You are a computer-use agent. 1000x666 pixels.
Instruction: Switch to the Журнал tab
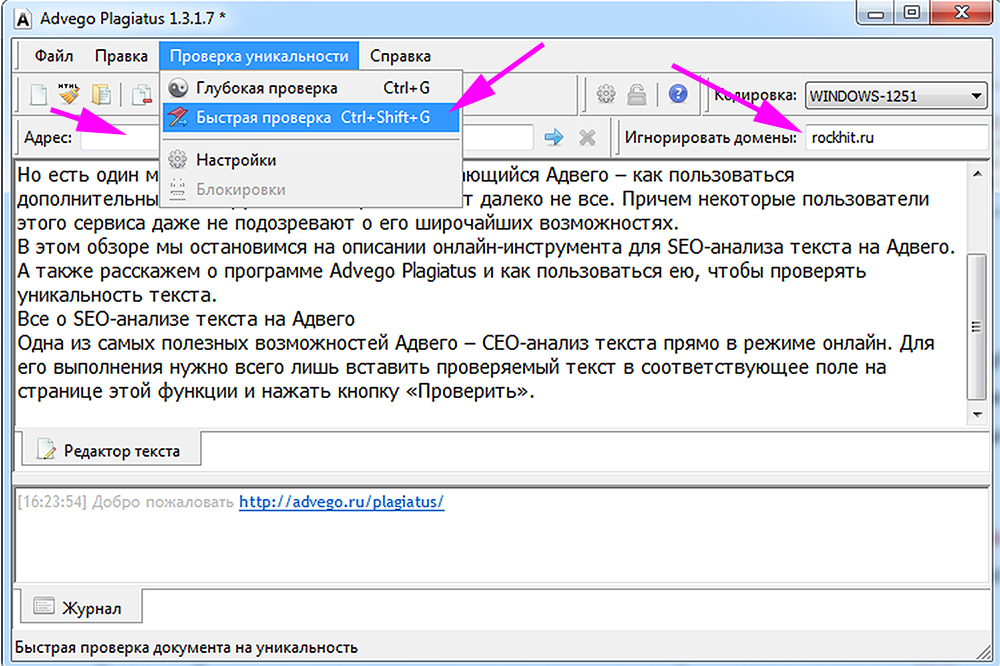tap(78, 607)
